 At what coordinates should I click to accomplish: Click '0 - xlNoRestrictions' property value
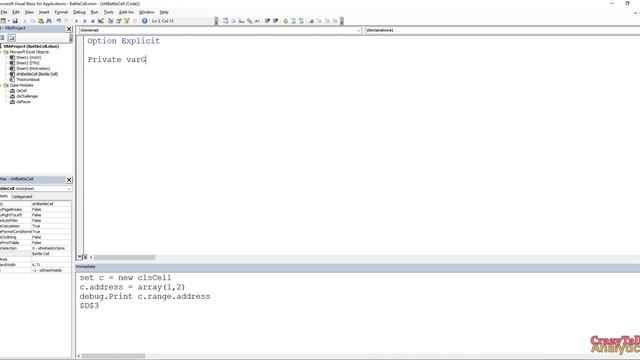tap(51, 248)
